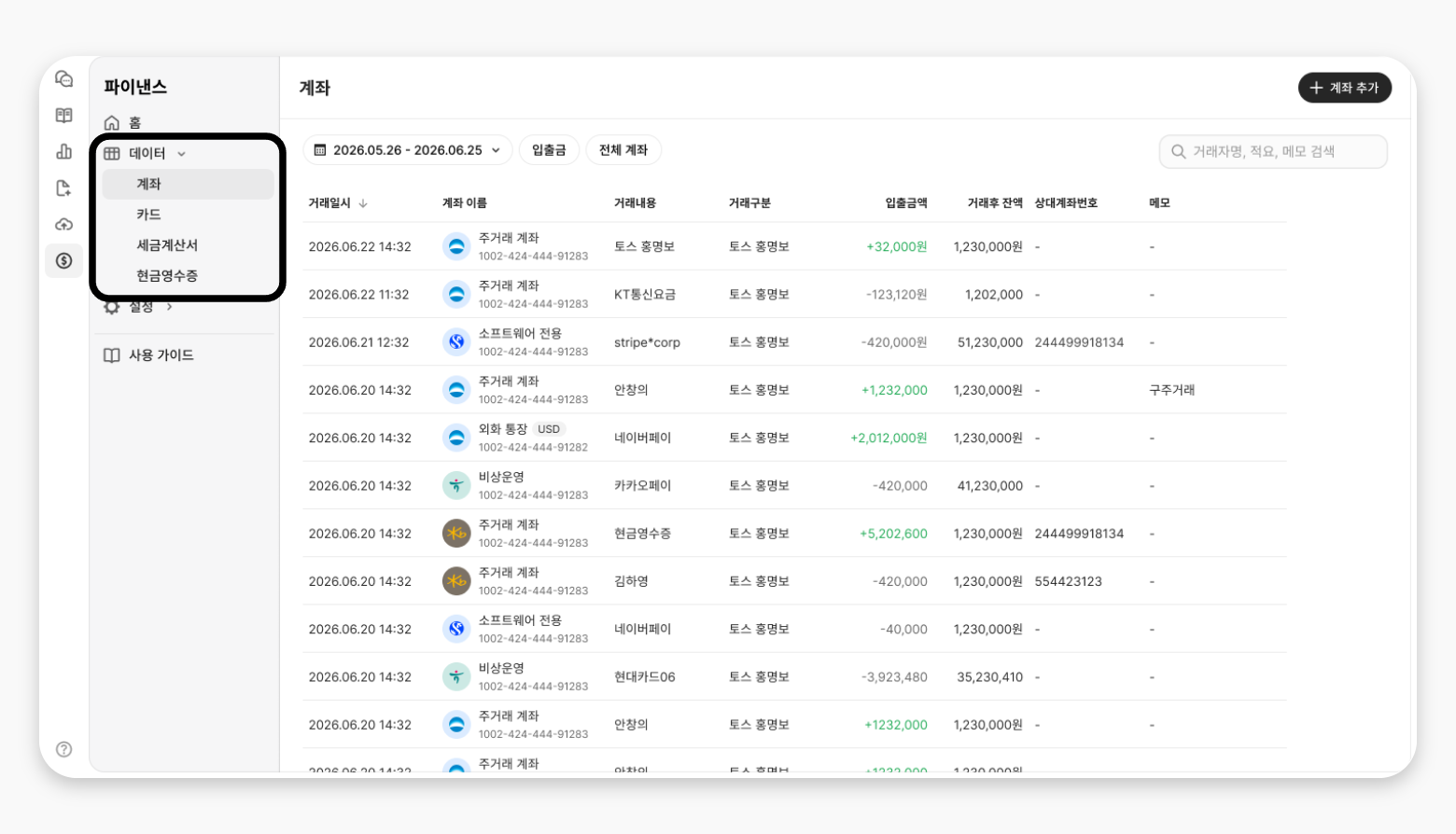This screenshot has height=834, width=1456.
Task: Click the 김하영 transaction description
Action: pos(631,581)
